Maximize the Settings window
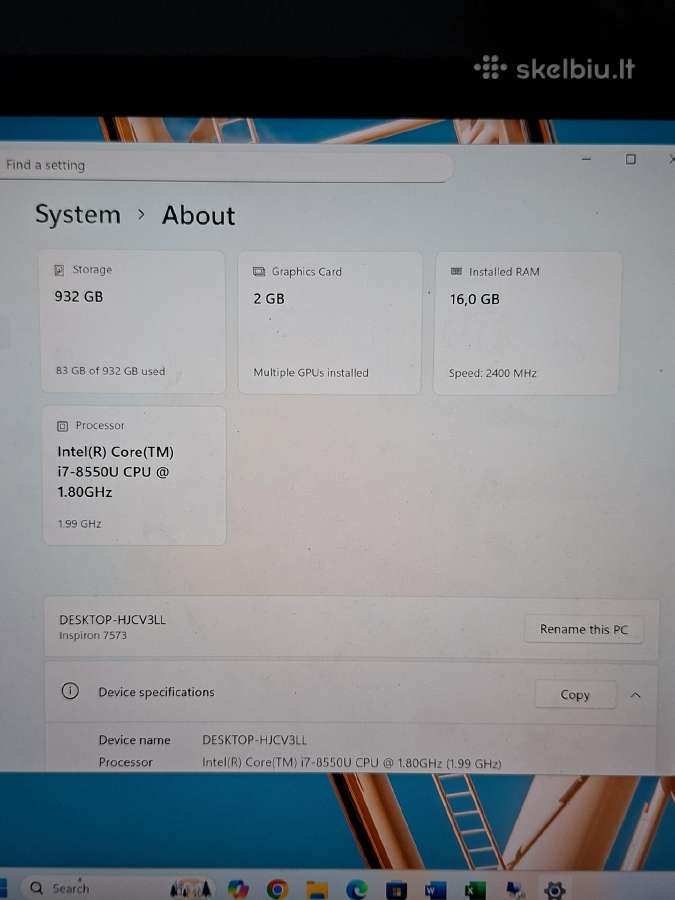Screen dimensions: 675x900 click(630, 159)
